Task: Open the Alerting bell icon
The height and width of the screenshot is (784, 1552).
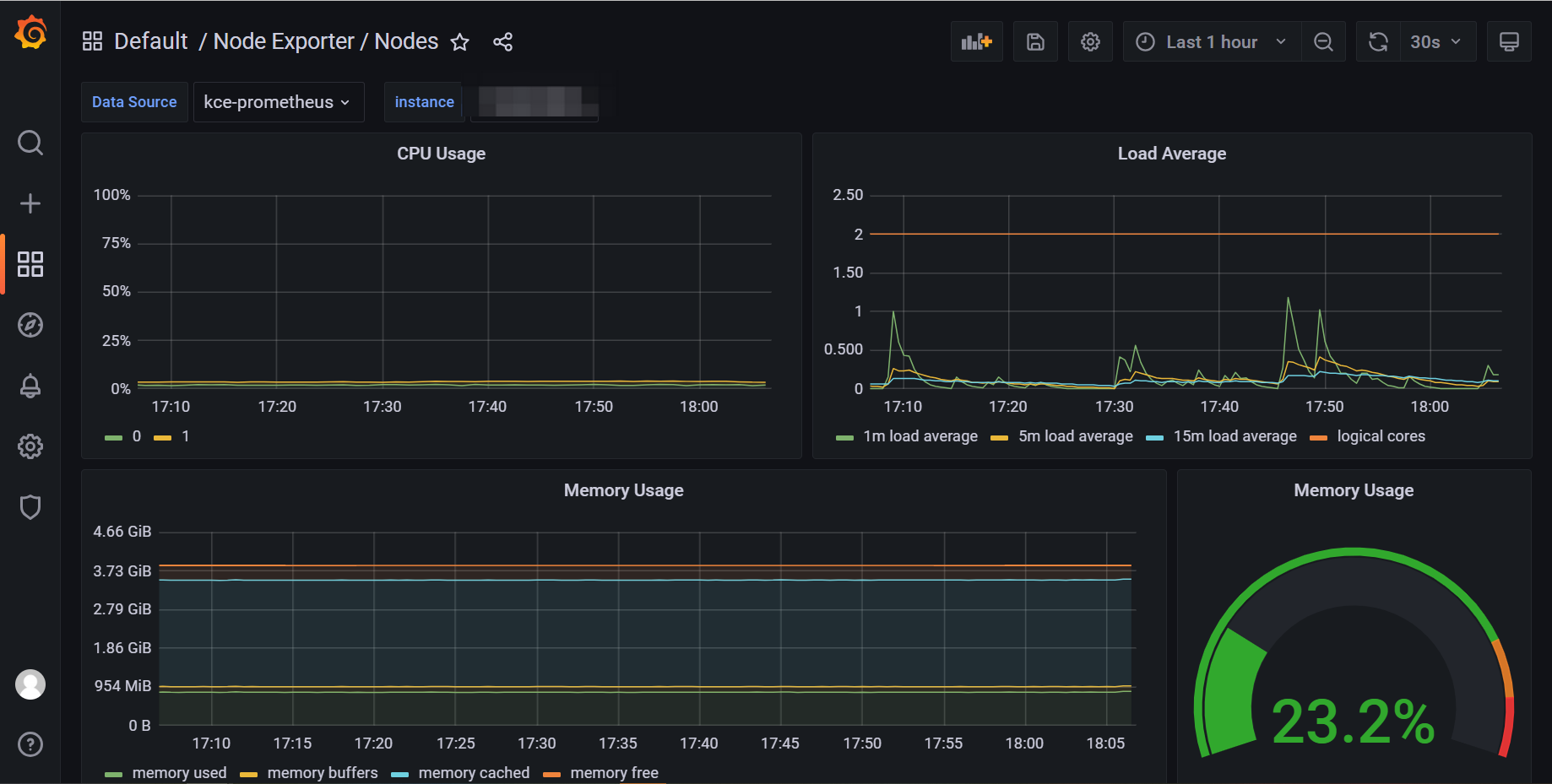Action: pos(30,386)
